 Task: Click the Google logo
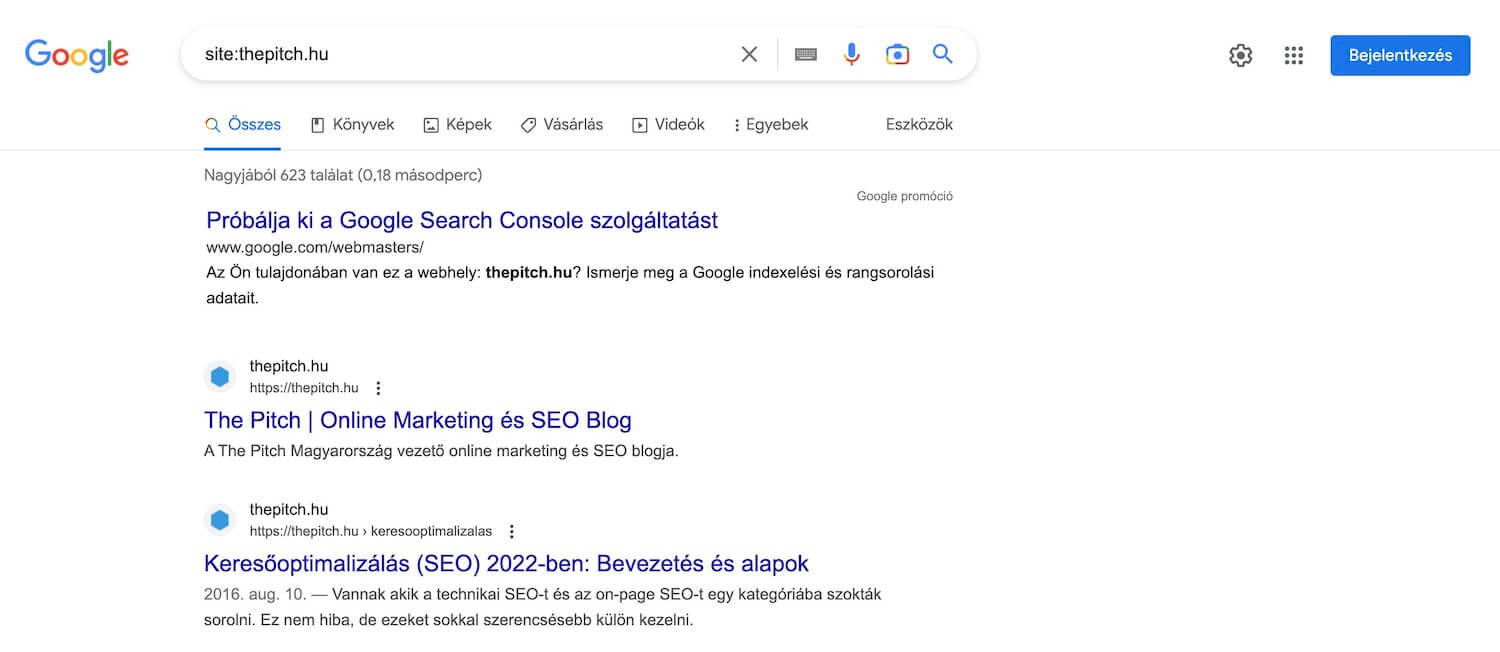77,56
